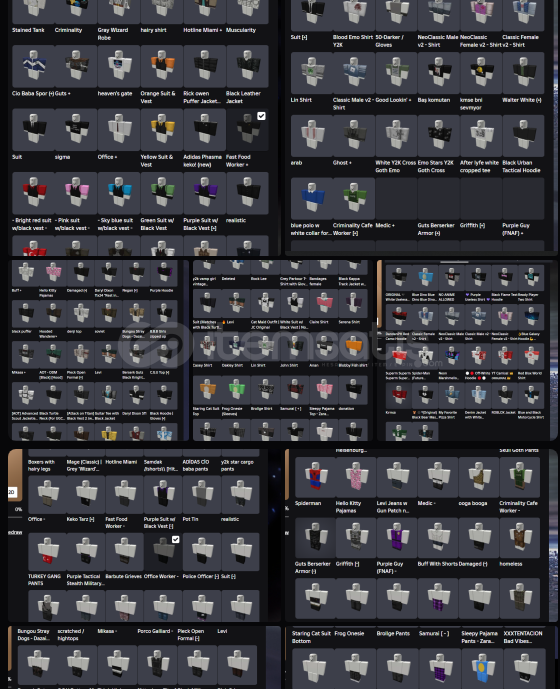Select the Sky blue suit w/black vest

point(119,193)
